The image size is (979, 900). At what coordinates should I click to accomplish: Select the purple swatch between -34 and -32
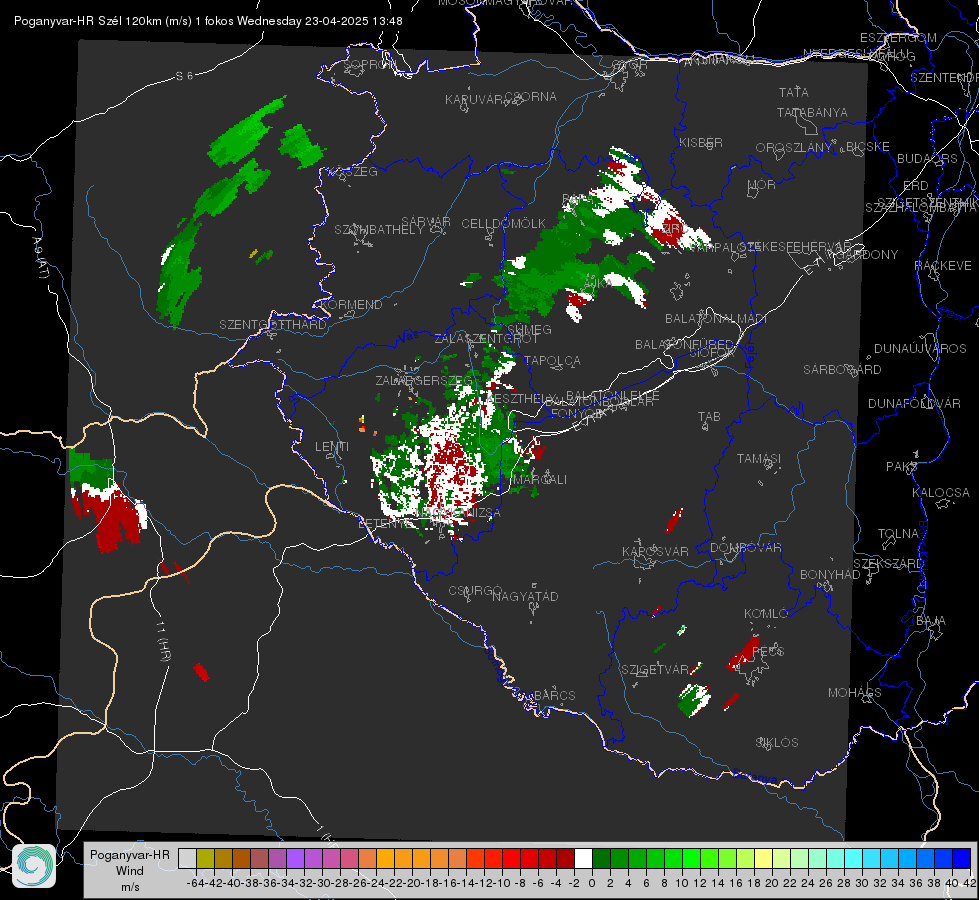(x=295, y=858)
